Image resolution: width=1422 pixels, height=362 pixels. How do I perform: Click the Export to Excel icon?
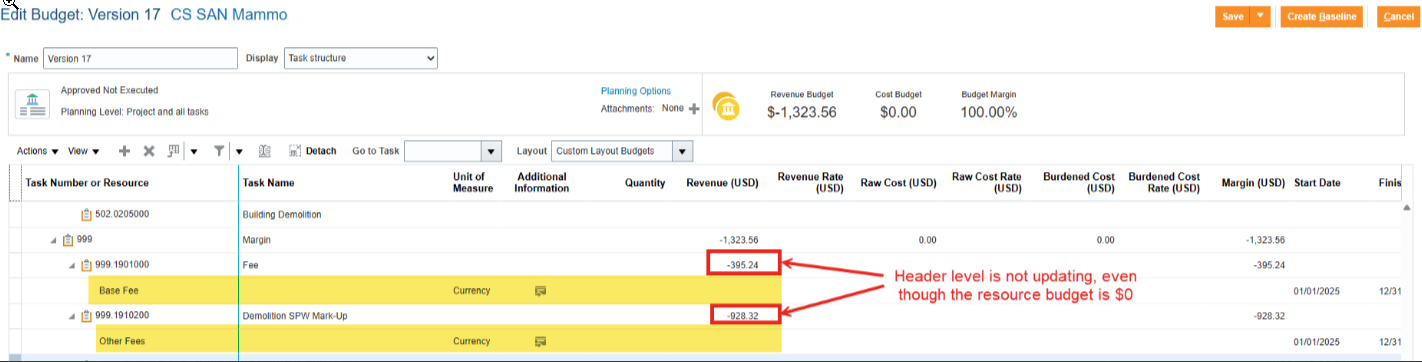tap(265, 151)
